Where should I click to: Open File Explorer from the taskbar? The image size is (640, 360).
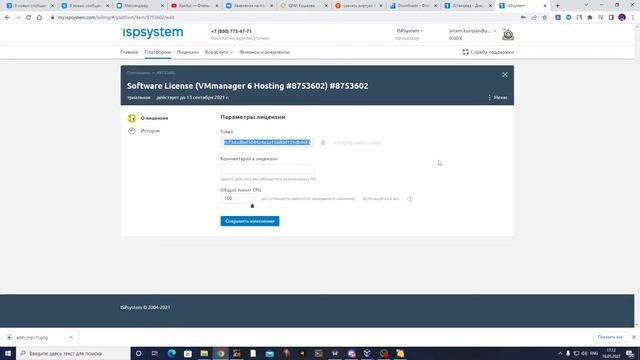(x=204, y=353)
